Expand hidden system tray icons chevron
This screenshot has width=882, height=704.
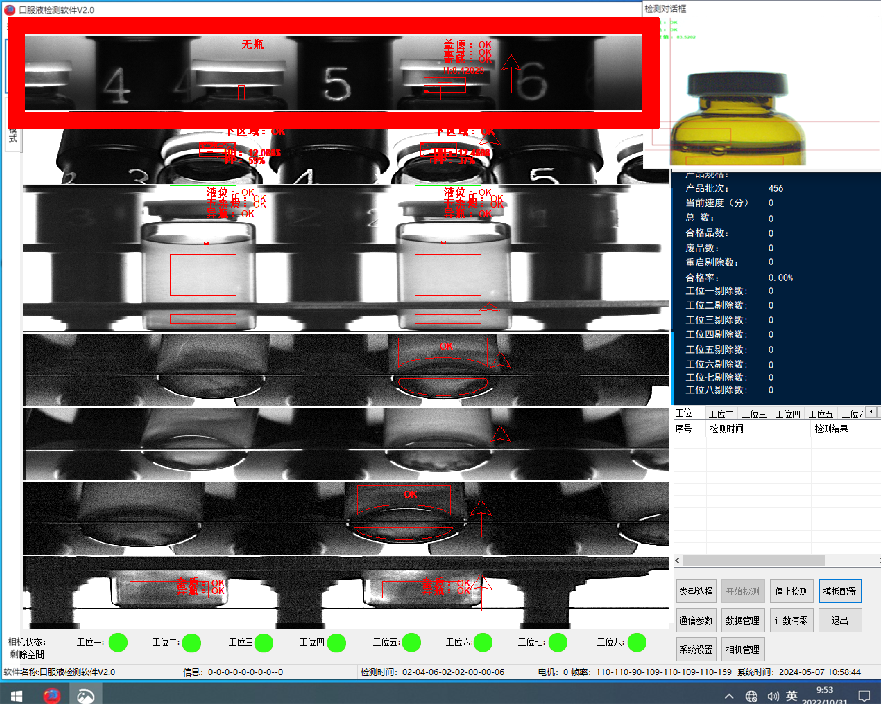(x=730, y=695)
